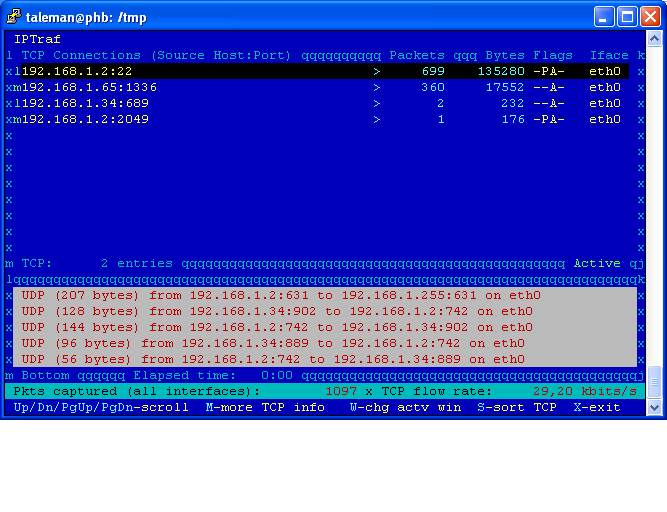Click the Flags column header
This screenshot has height=512, width=667.
(553, 55)
